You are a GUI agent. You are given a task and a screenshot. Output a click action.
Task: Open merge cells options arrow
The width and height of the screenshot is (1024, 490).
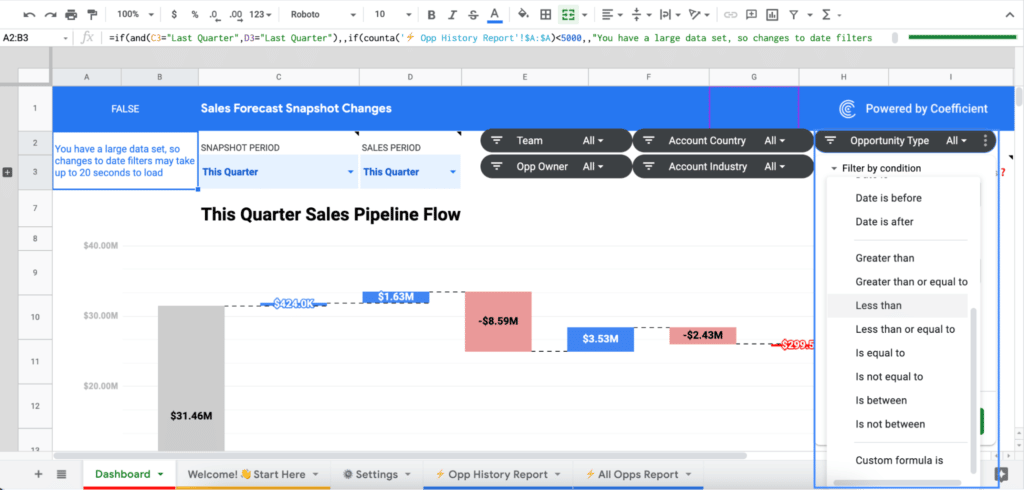tap(584, 14)
